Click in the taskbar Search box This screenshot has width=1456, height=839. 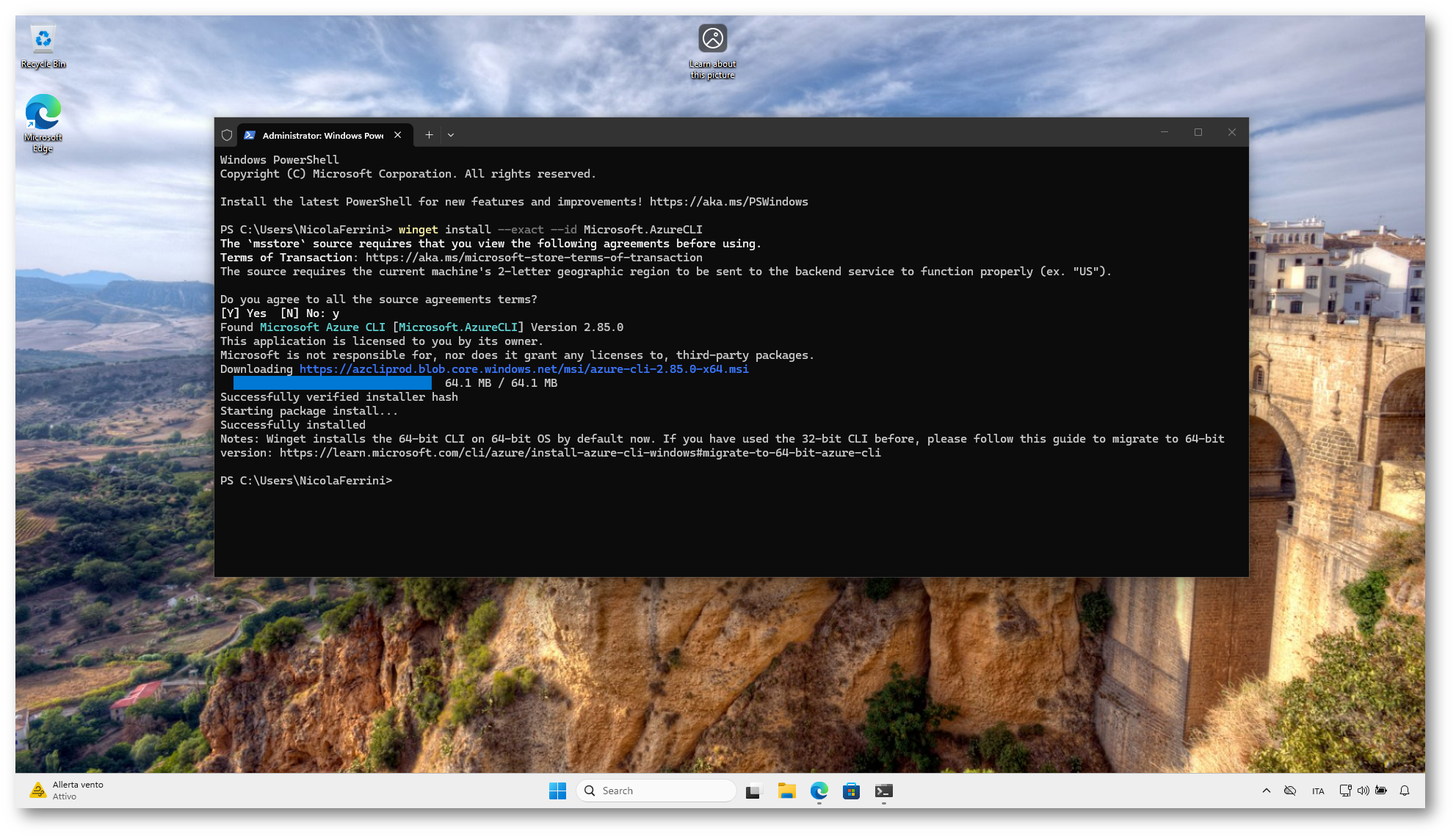click(x=656, y=791)
